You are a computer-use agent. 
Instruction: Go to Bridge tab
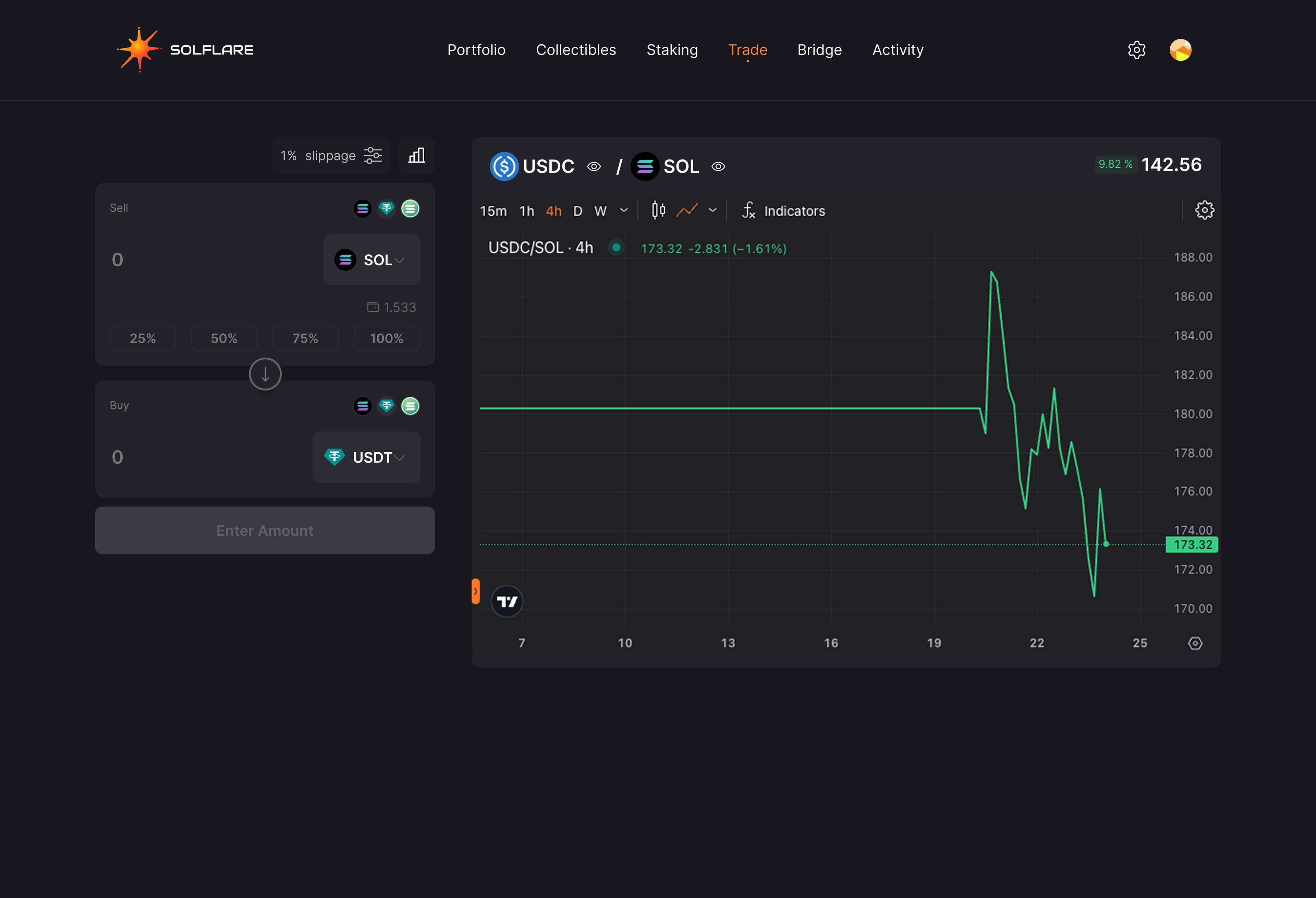point(819,50)
